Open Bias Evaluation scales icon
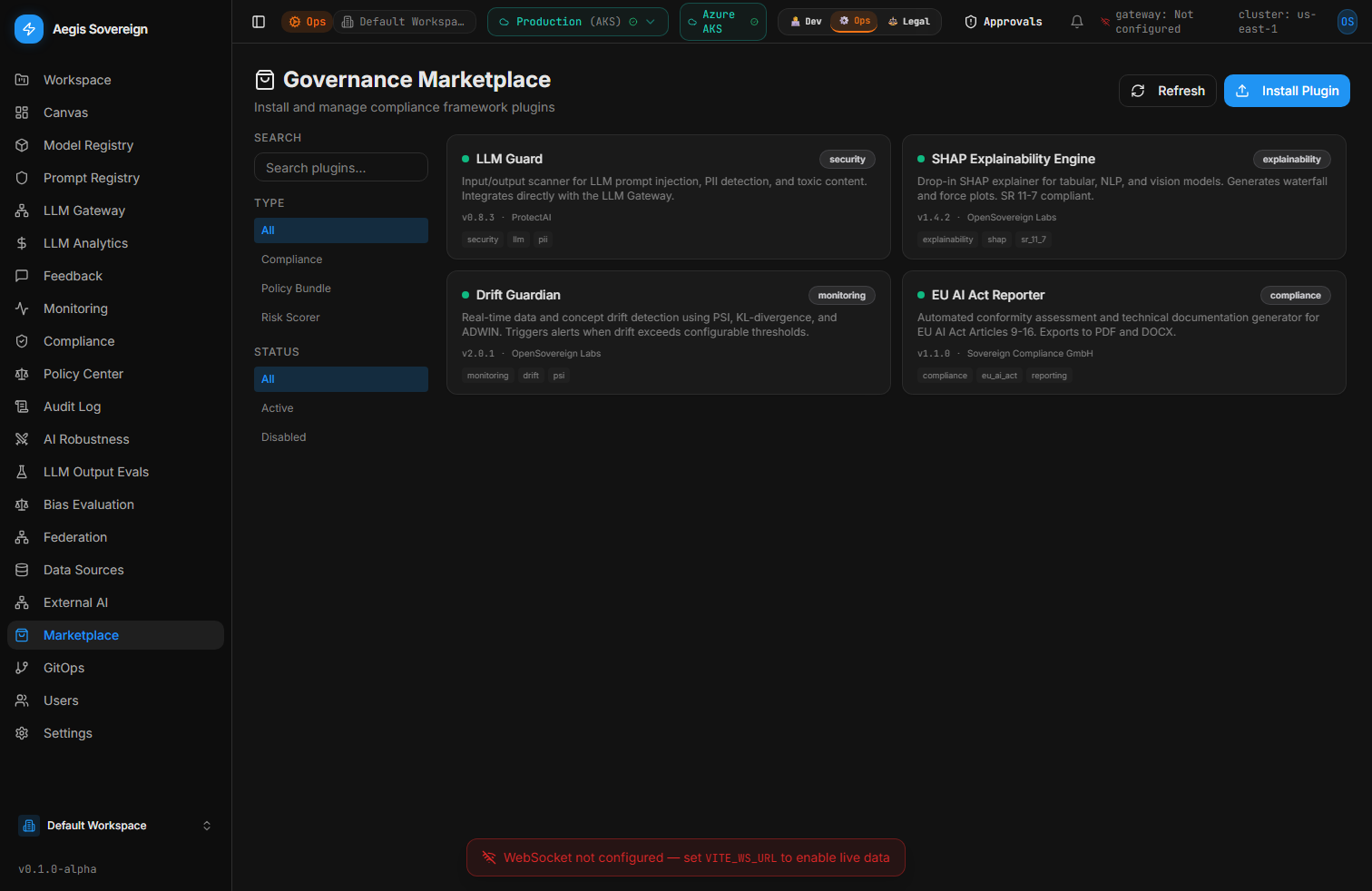 pyautogui.click(x=22, y=504)
